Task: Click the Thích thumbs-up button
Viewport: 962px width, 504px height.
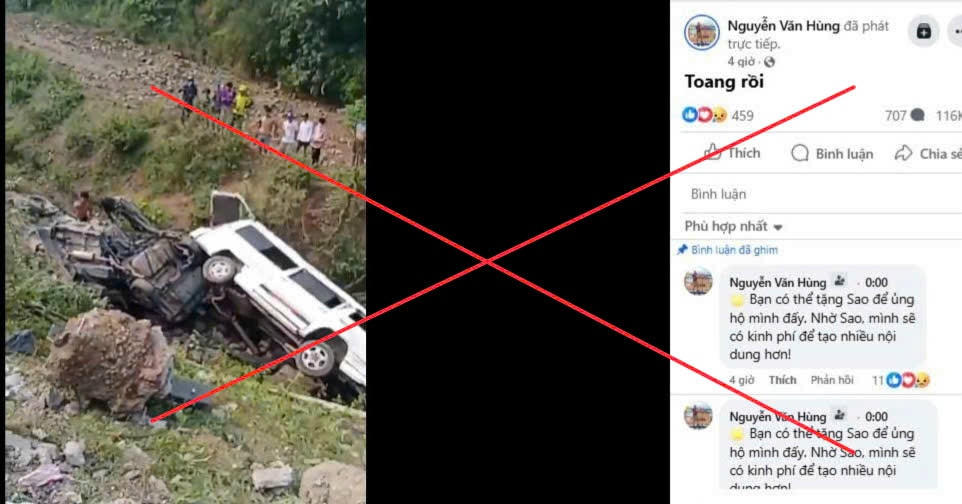Action: coord(732,153)
